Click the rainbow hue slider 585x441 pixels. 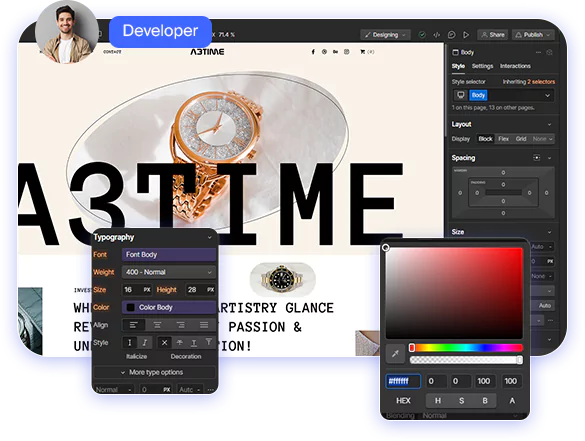pyautogui.click(x=466, y=348)
